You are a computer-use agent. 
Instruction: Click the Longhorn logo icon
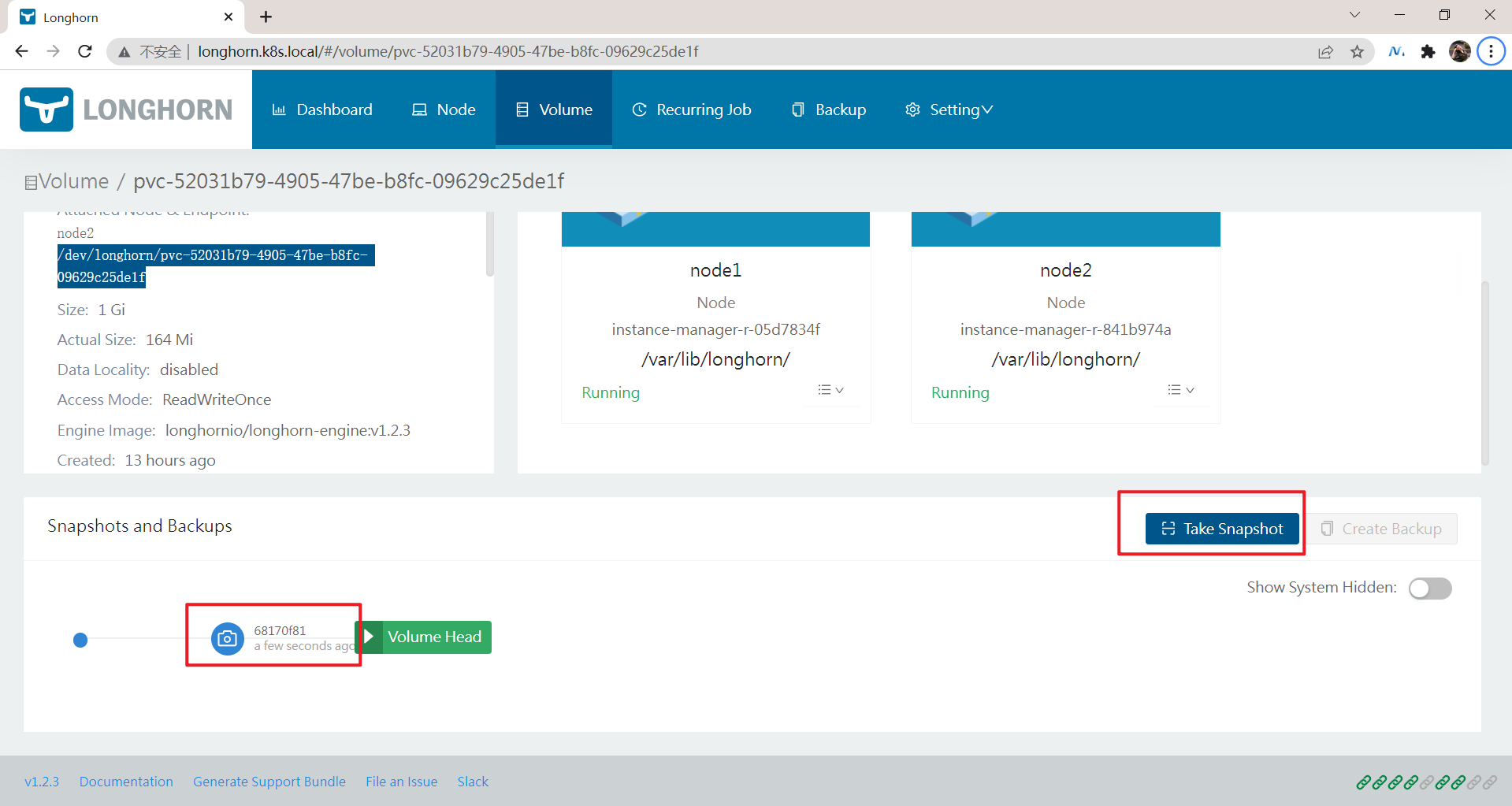[x=46, y=110]
